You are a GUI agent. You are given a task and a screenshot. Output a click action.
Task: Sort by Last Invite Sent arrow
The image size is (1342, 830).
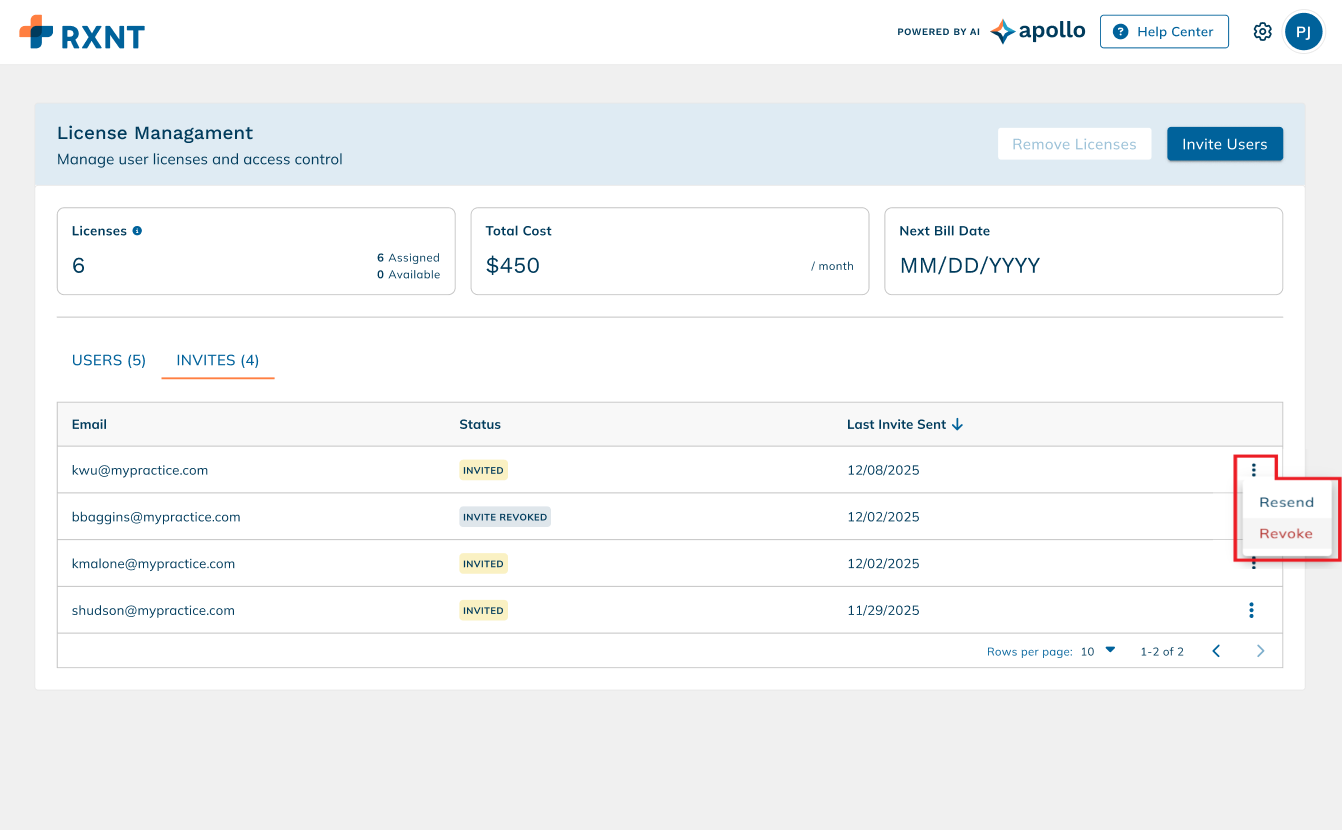coord(957,424)
